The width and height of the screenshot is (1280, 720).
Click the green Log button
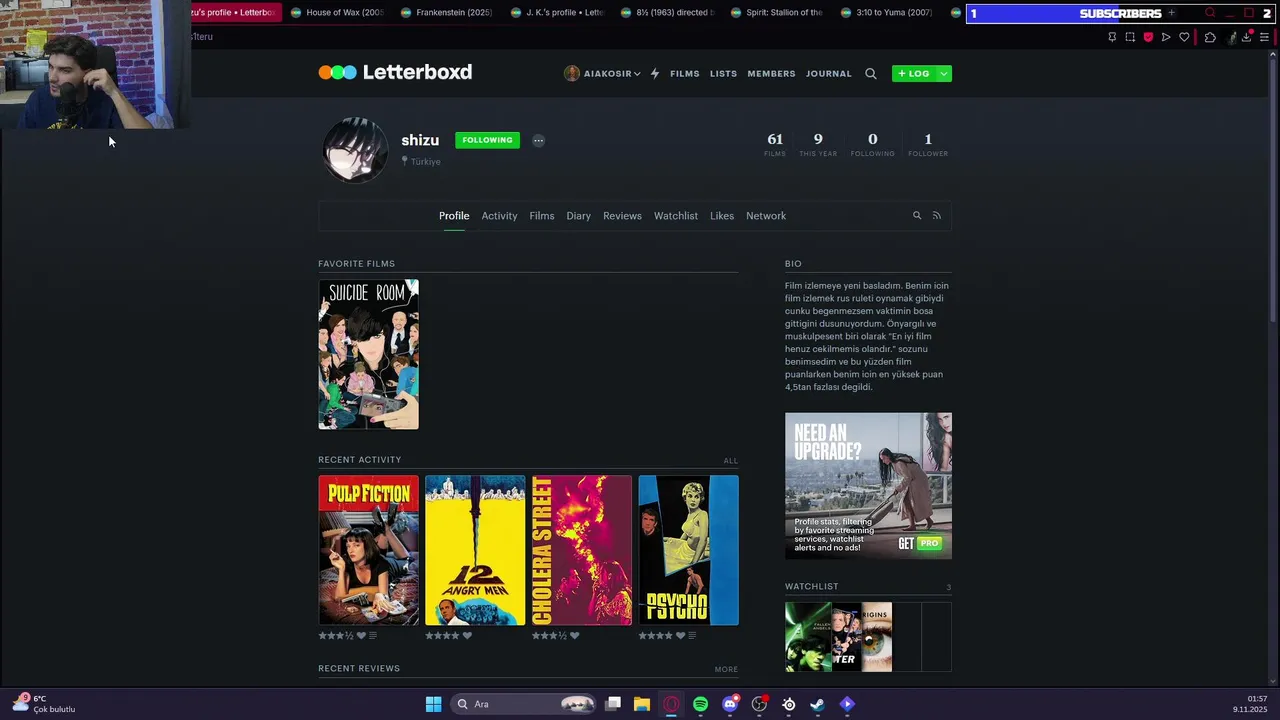pyautogui.click(x=914, y=74)
